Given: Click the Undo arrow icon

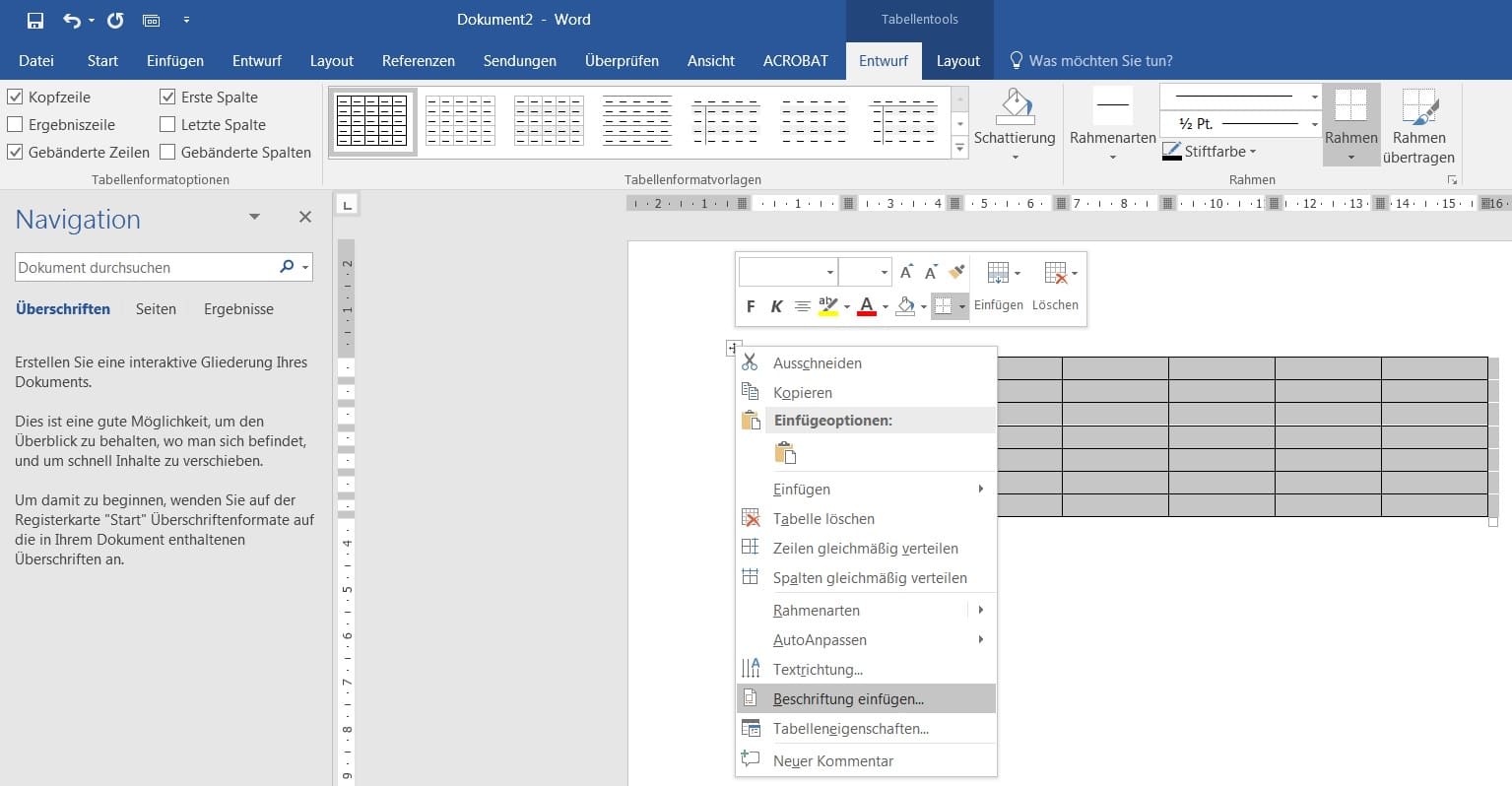Looking at the screenshot, I should click(72, 20).
